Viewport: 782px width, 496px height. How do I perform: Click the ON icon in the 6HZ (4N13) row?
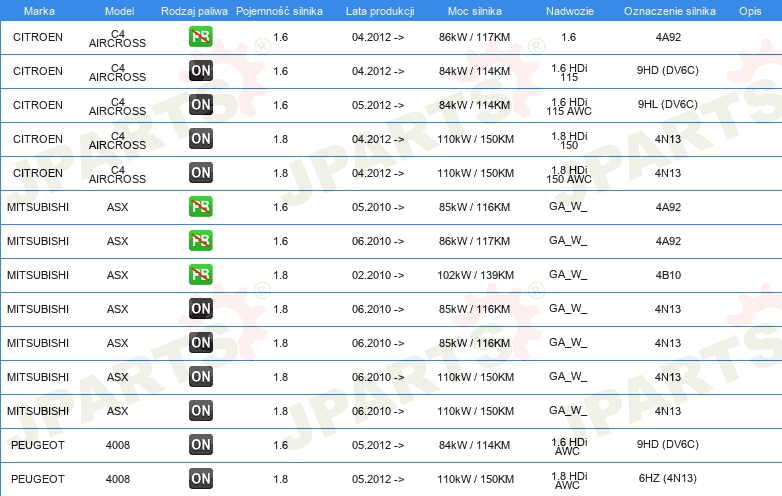click(200, 479)
